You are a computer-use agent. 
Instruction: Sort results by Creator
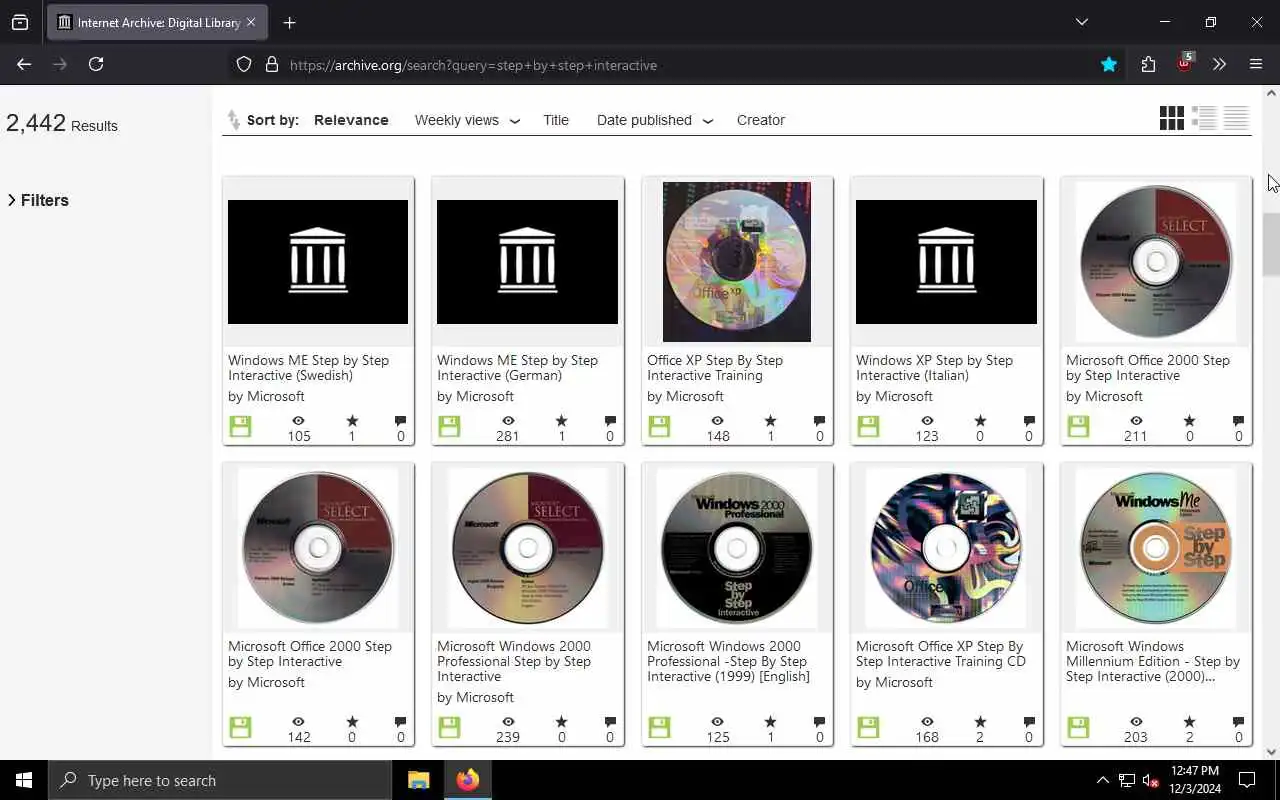pyautogui.click(x=761, y=120)
